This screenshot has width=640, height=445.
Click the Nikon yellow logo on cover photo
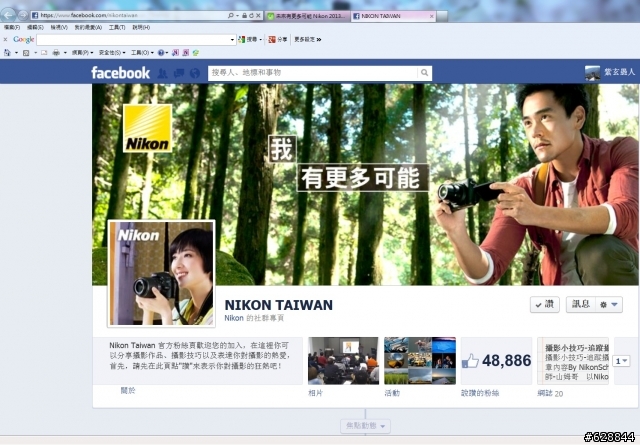(147, 128)
